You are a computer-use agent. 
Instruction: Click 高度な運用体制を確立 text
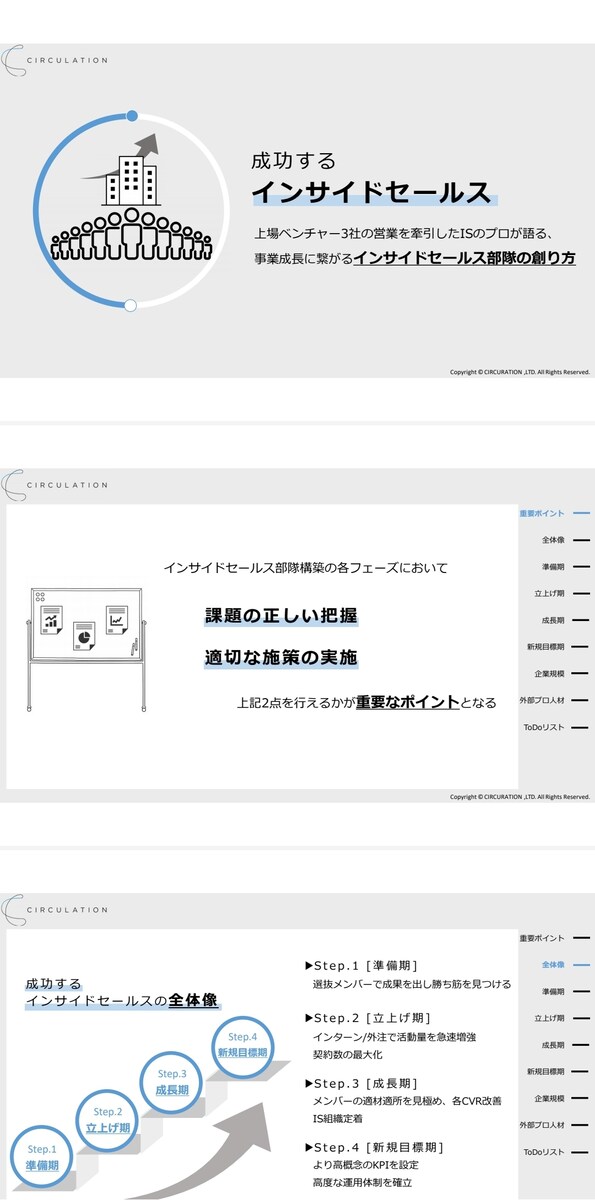(x=363, y=1183)
